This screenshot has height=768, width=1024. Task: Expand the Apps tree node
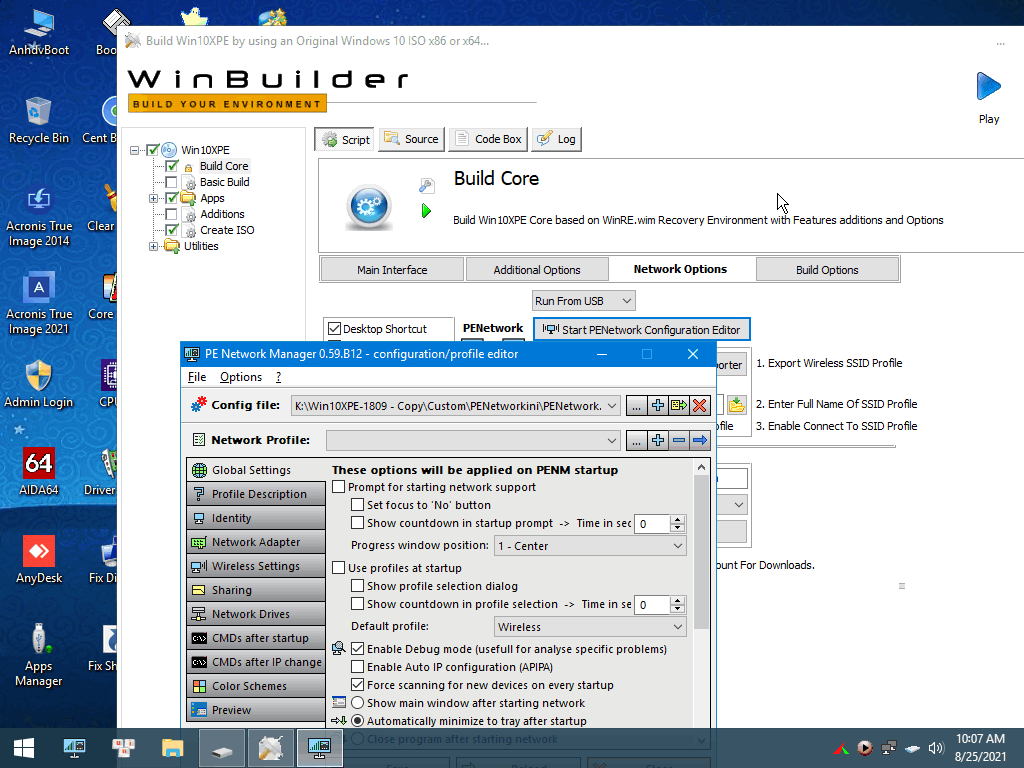(x=153, y=198)
